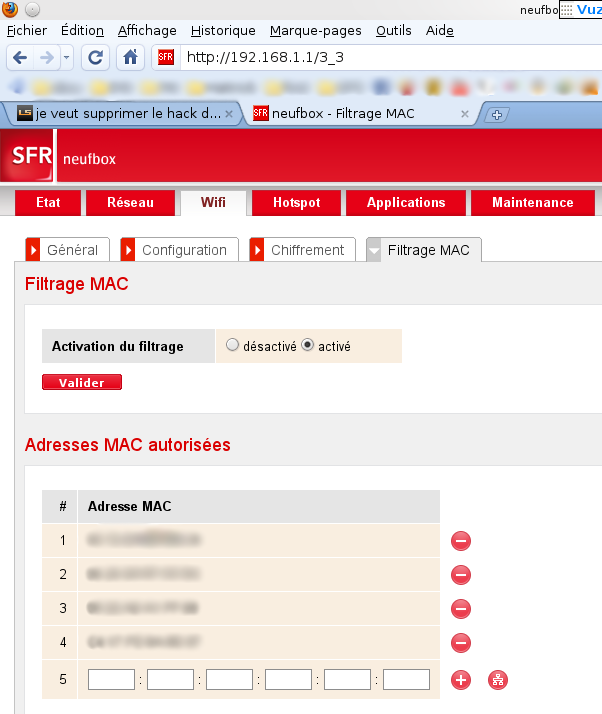
Task: Go back using the browser back arrow
Action: click(20, 58)
